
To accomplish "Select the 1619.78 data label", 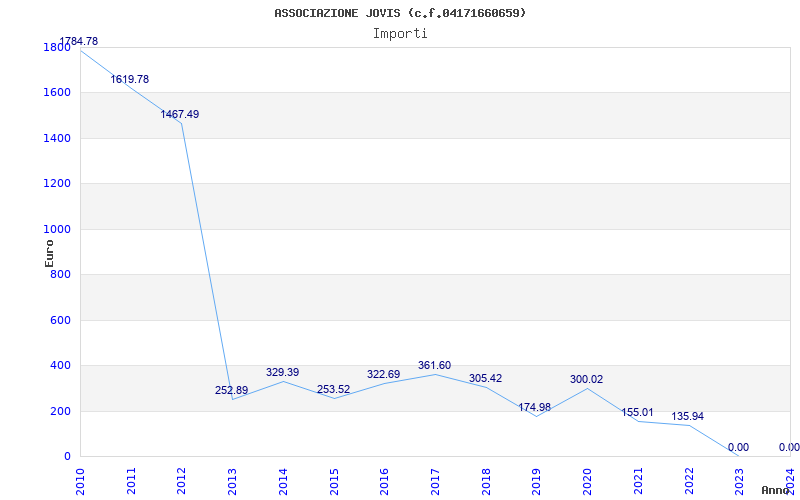I will (130, 79).
